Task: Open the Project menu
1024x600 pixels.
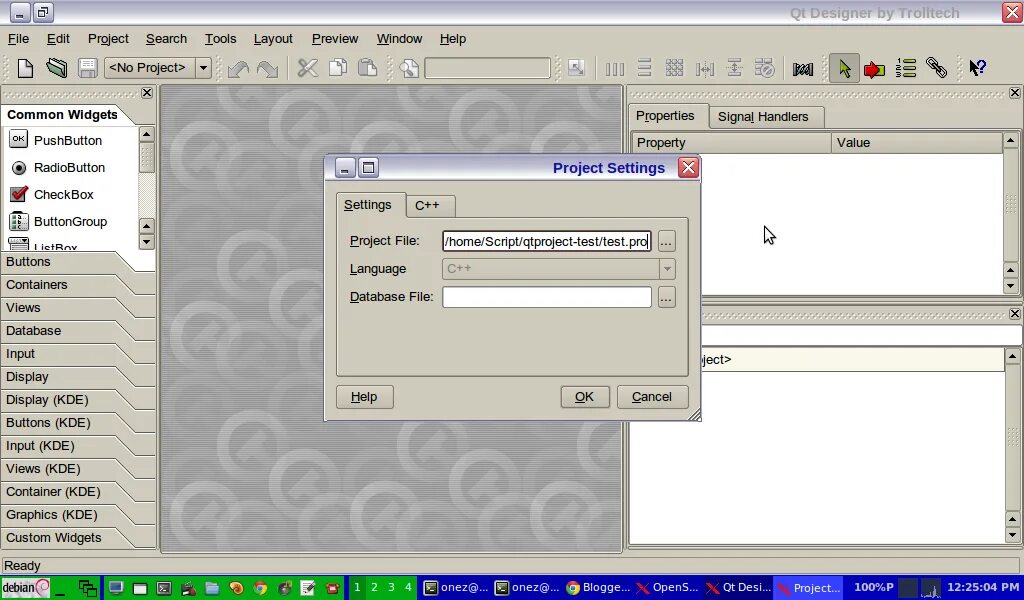Action: 108,39
